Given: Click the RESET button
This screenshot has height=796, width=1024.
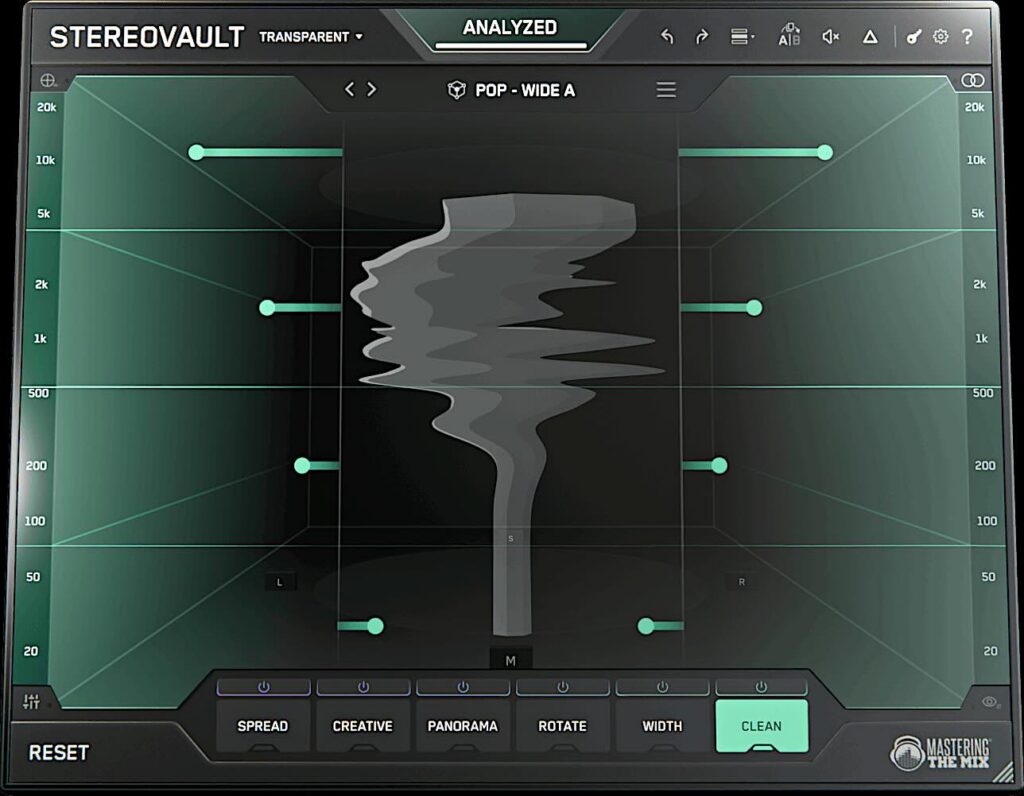Looking at the screenshot, I should click(x=58, y=753).
